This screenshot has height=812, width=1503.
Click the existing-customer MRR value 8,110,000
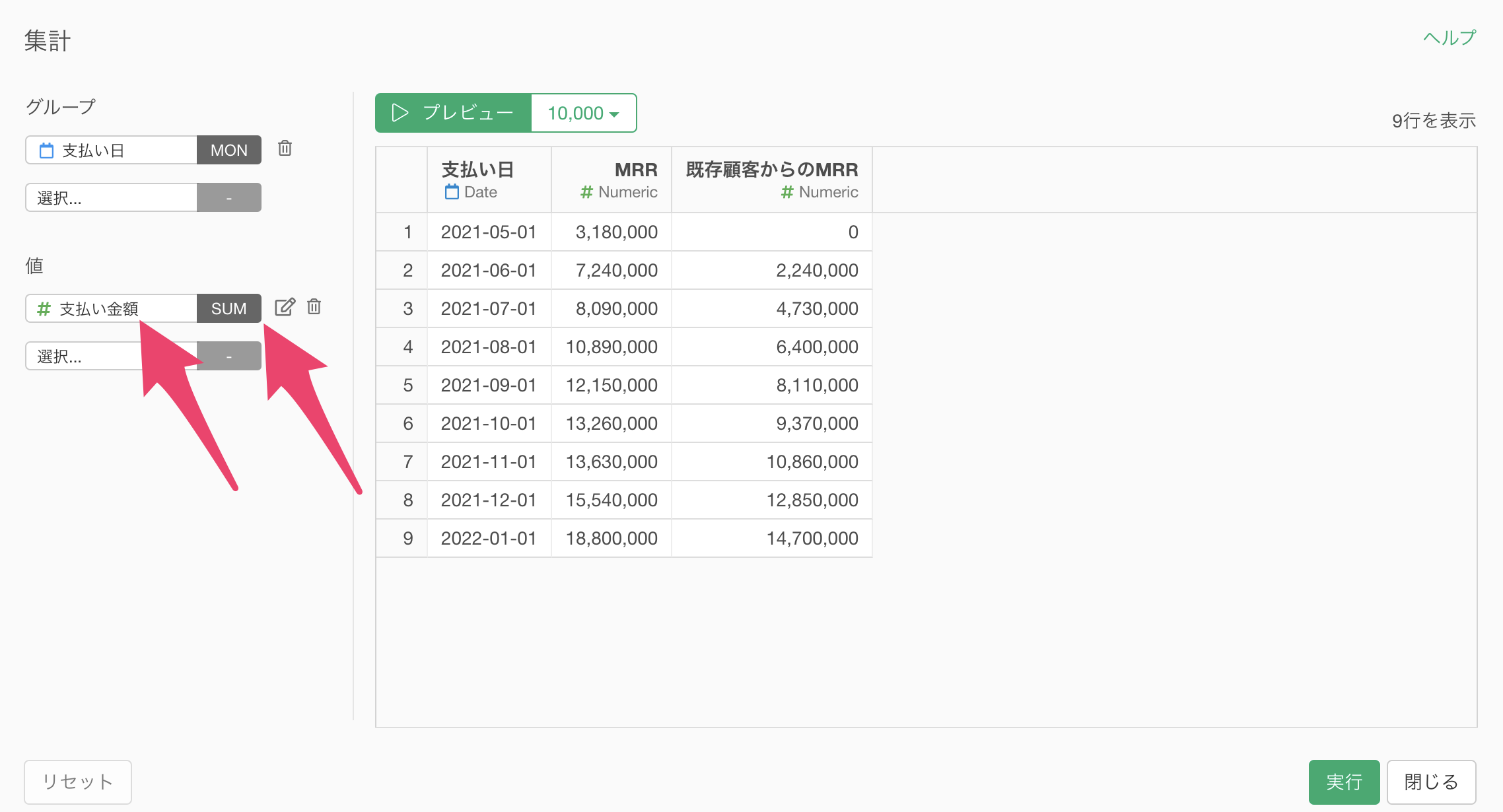[772, 385]
